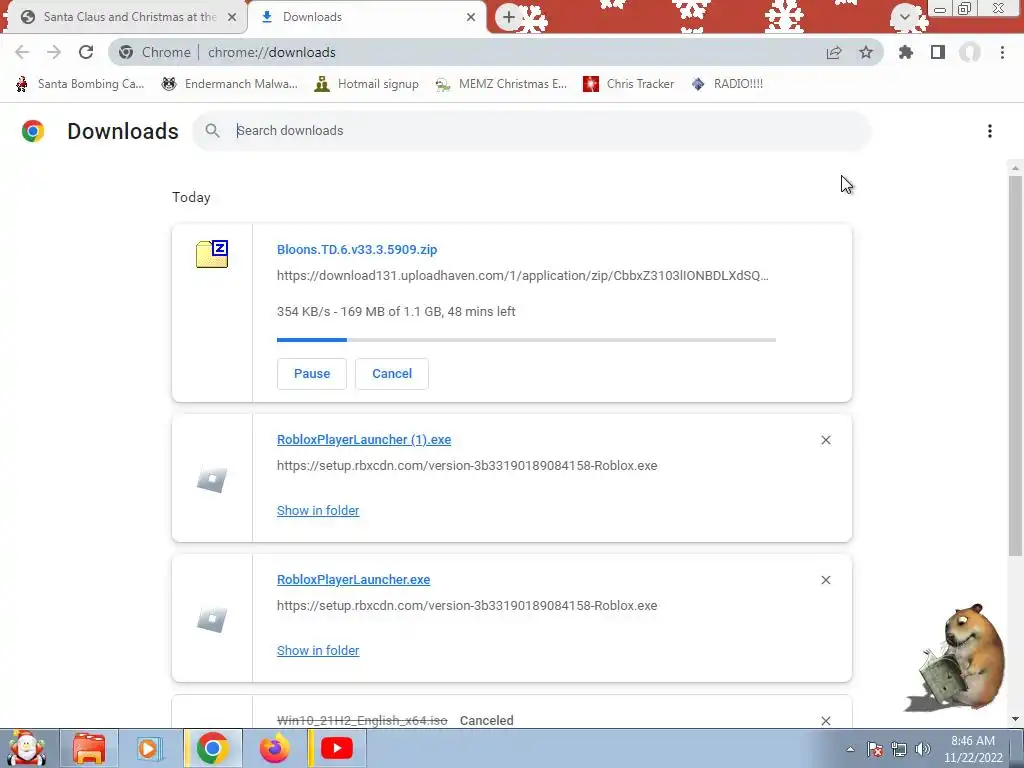
Task: Open the Extensions puzzle icon
Action: (906, 52)
